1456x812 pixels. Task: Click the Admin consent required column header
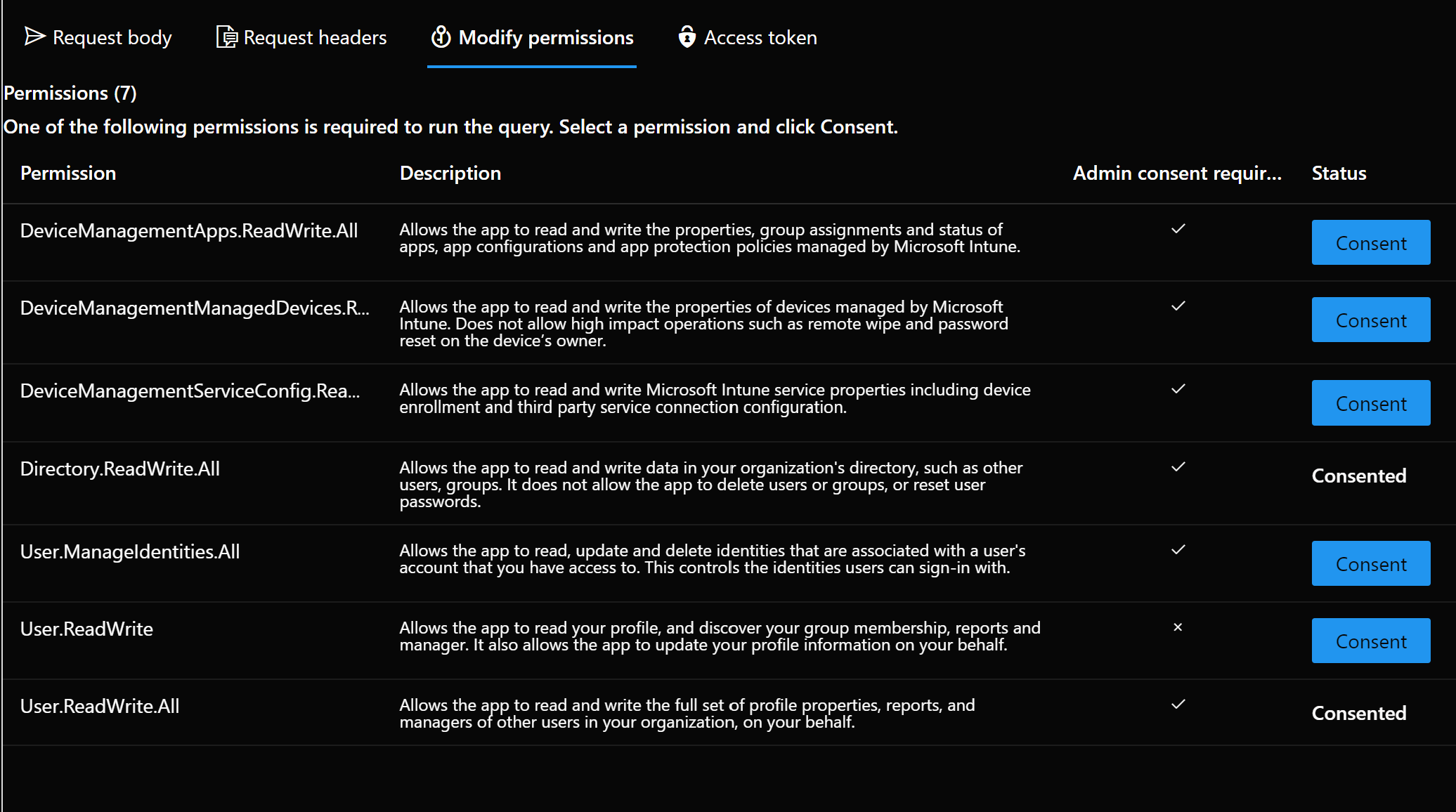[x=1178, y=173]
